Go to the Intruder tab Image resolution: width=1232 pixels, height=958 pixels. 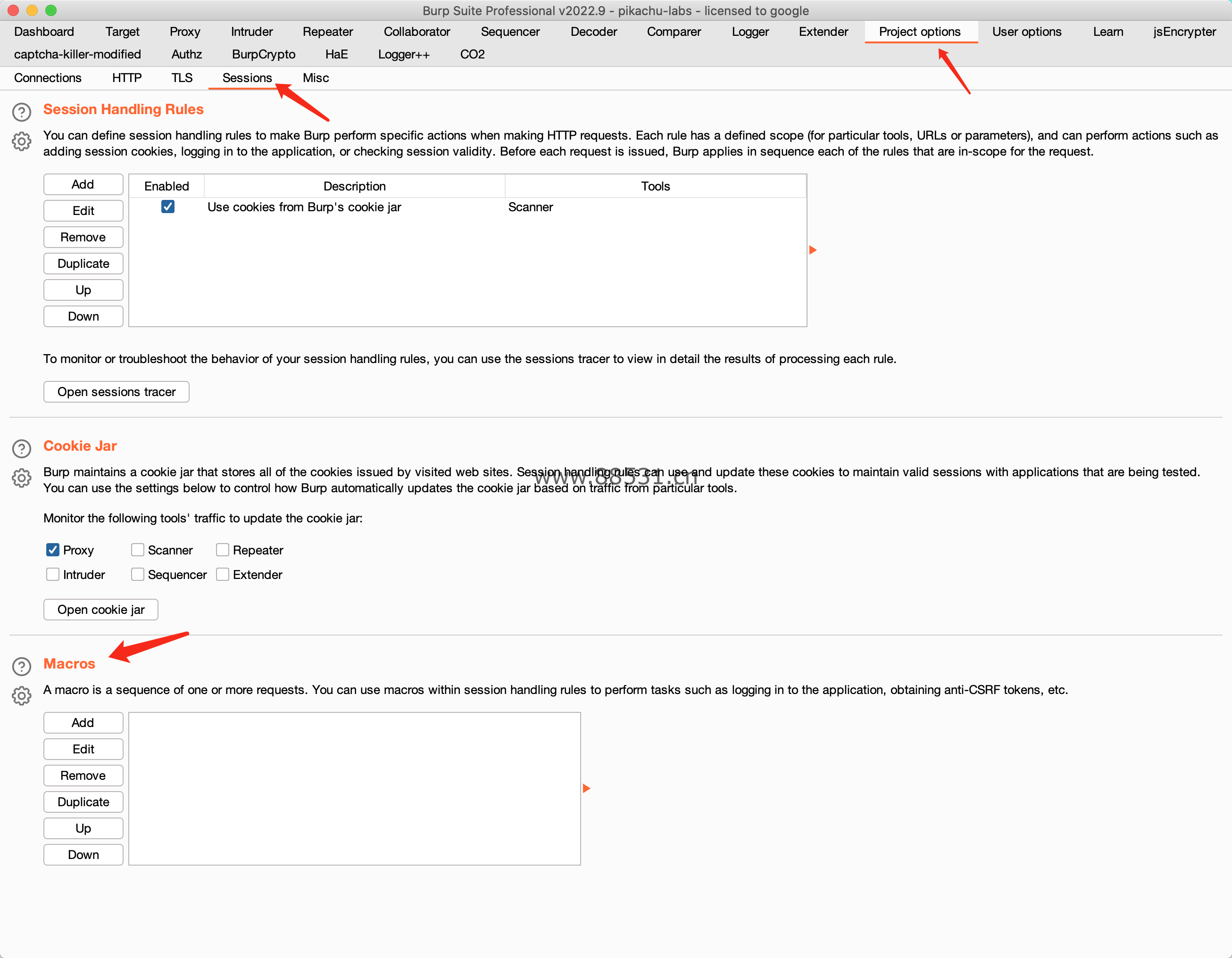(251, 32)
